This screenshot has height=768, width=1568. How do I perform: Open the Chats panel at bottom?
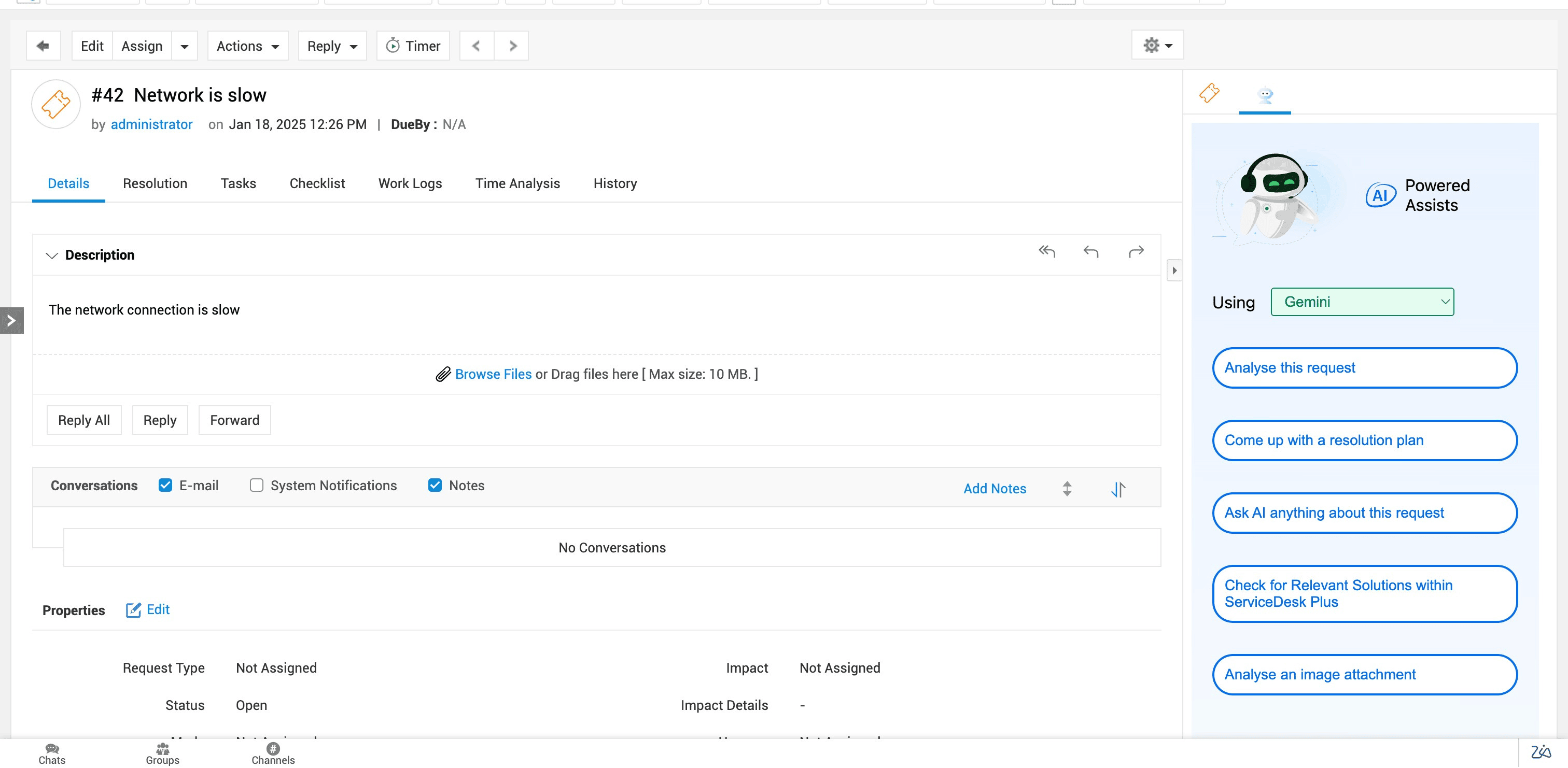point(52,753)
